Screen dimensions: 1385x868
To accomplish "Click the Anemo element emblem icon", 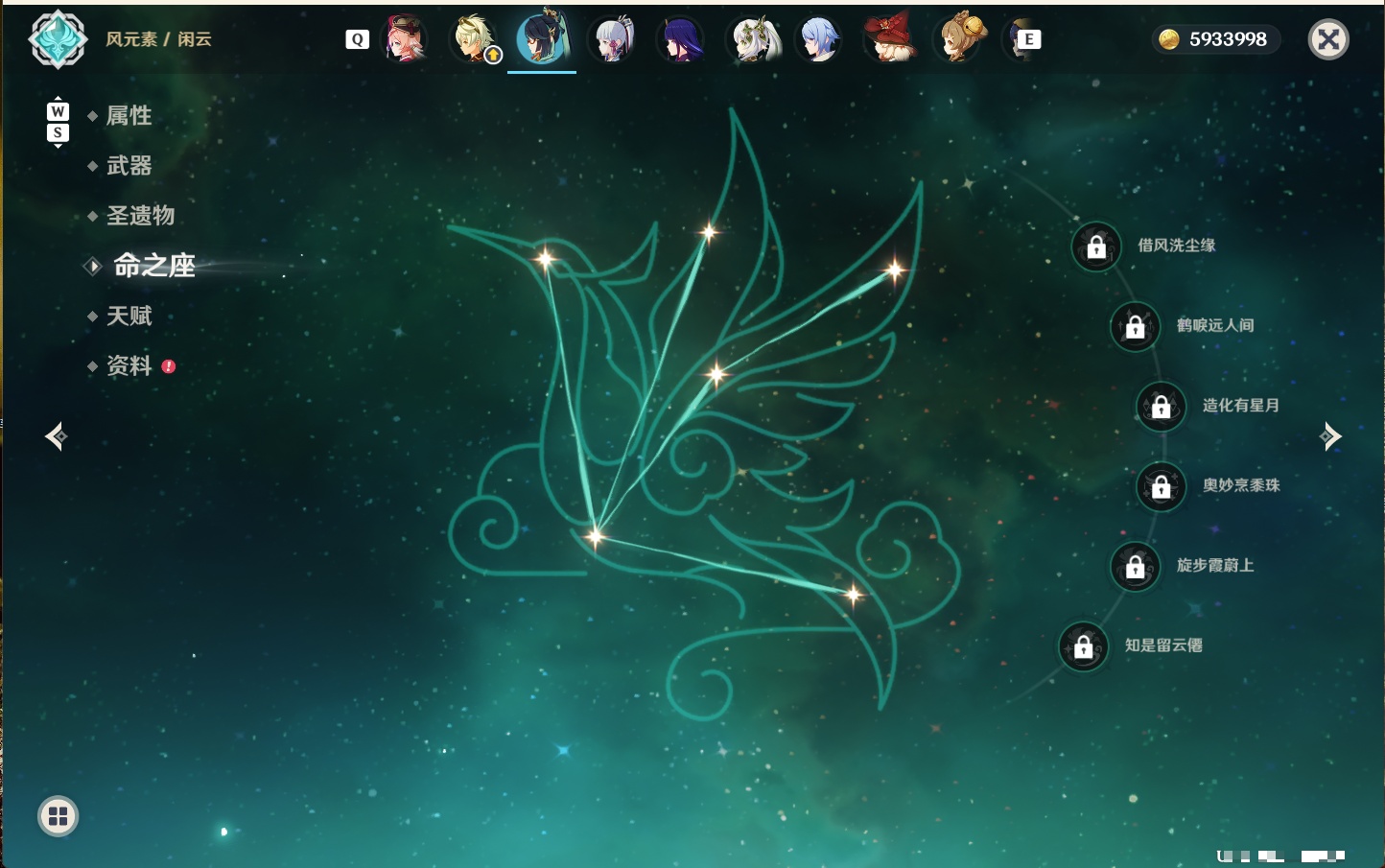I will (58, 39).
